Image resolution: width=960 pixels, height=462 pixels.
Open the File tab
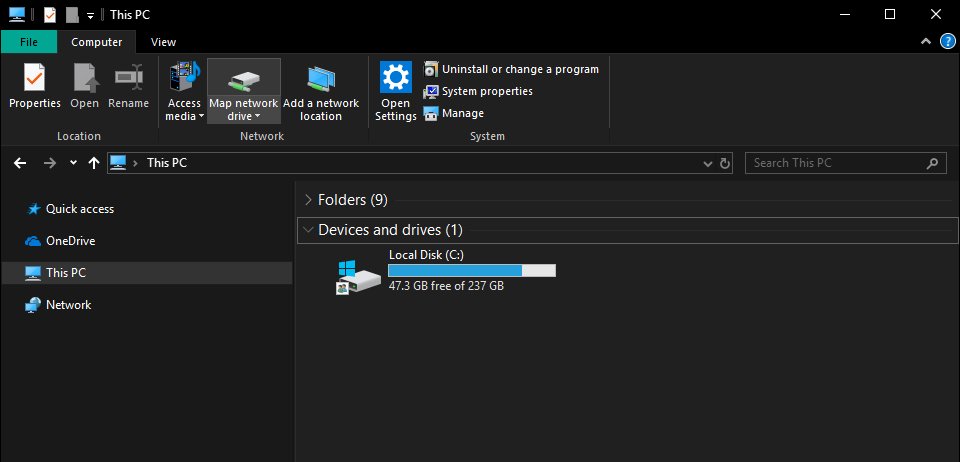pos(29,42)
